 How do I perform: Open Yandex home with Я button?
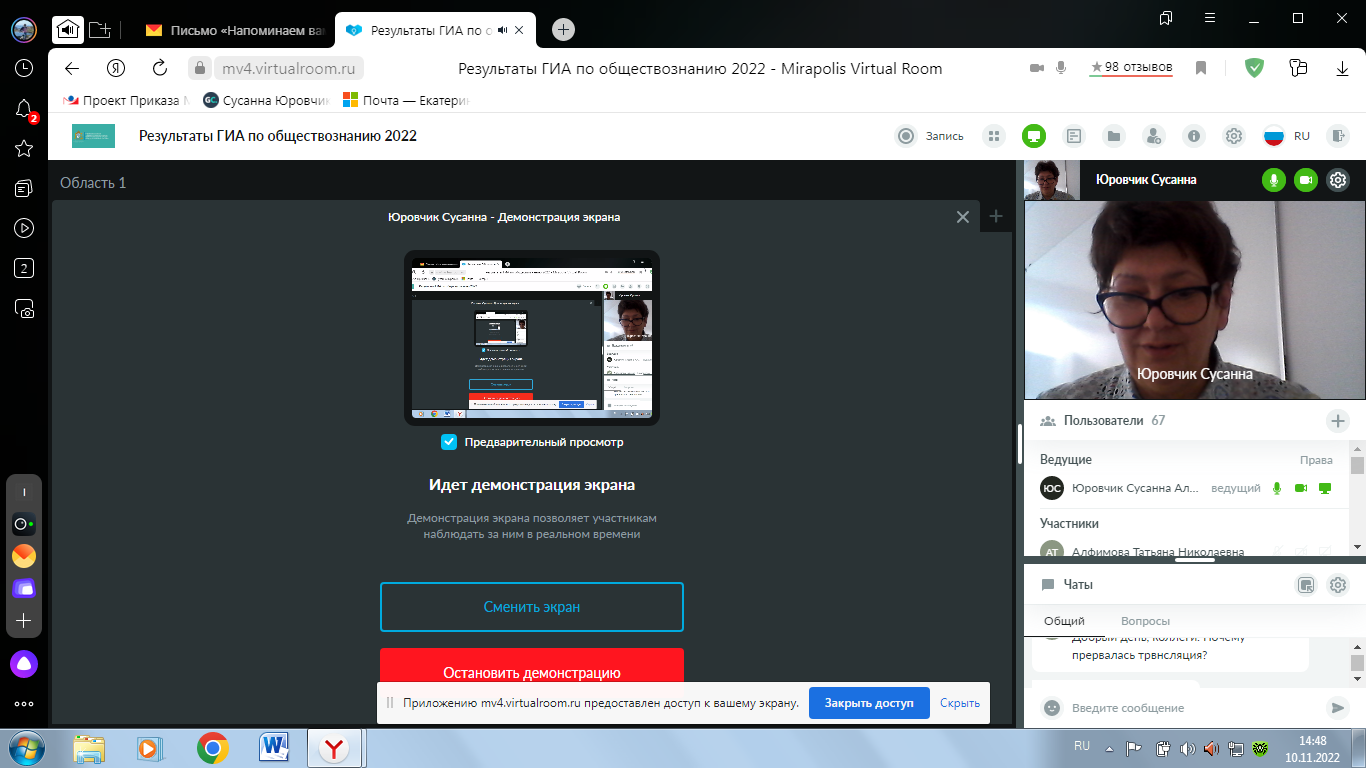115,68
